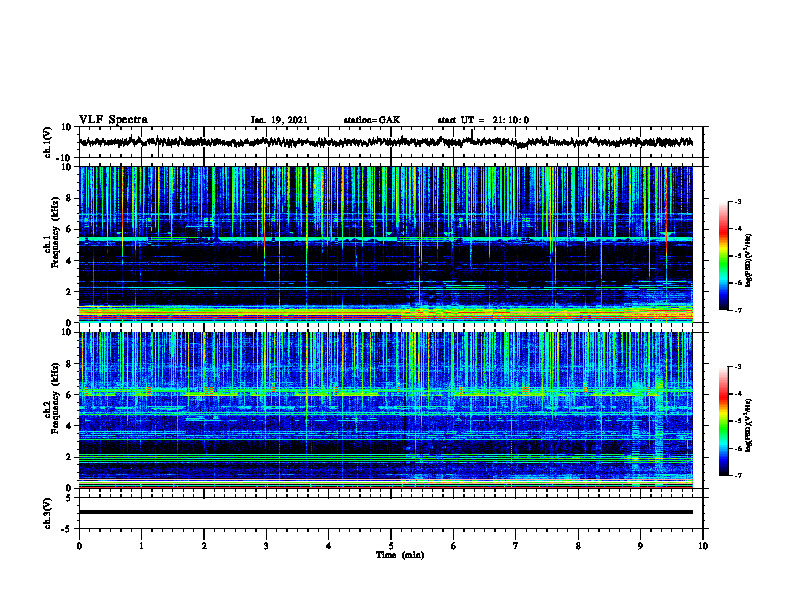Screen dimensions: 792x612
Task: Click the "ch.1(V)" voltage axis label
Action: (48, 142)
